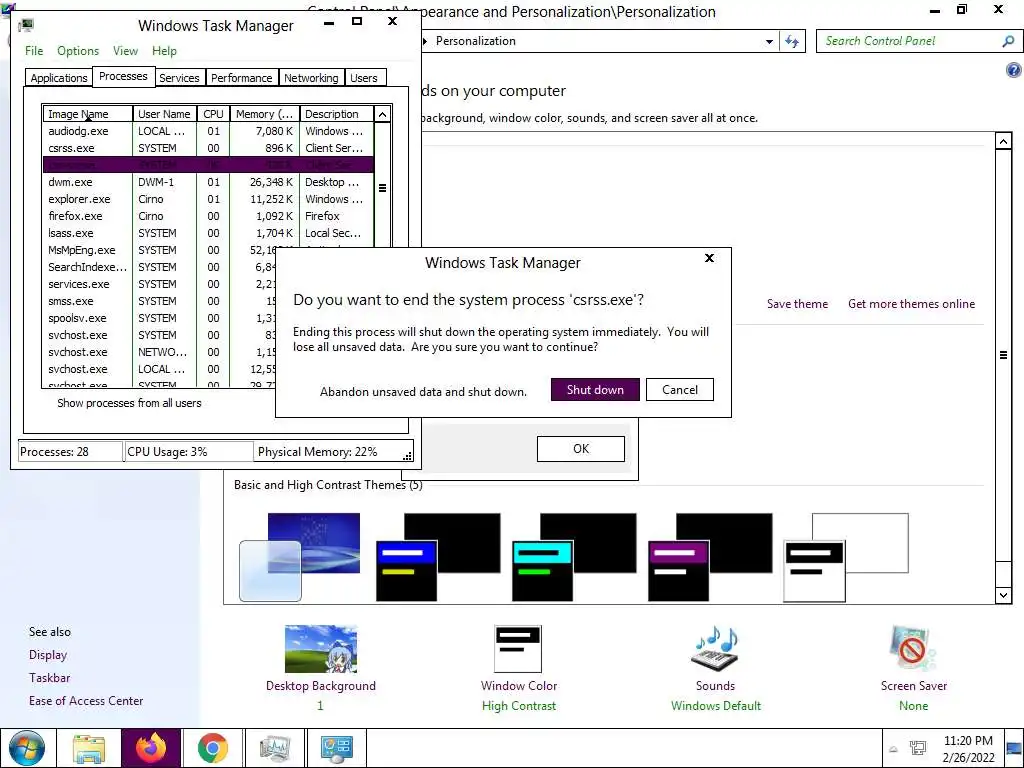Expand the address bar dropdown arrow

click(769, 41)
